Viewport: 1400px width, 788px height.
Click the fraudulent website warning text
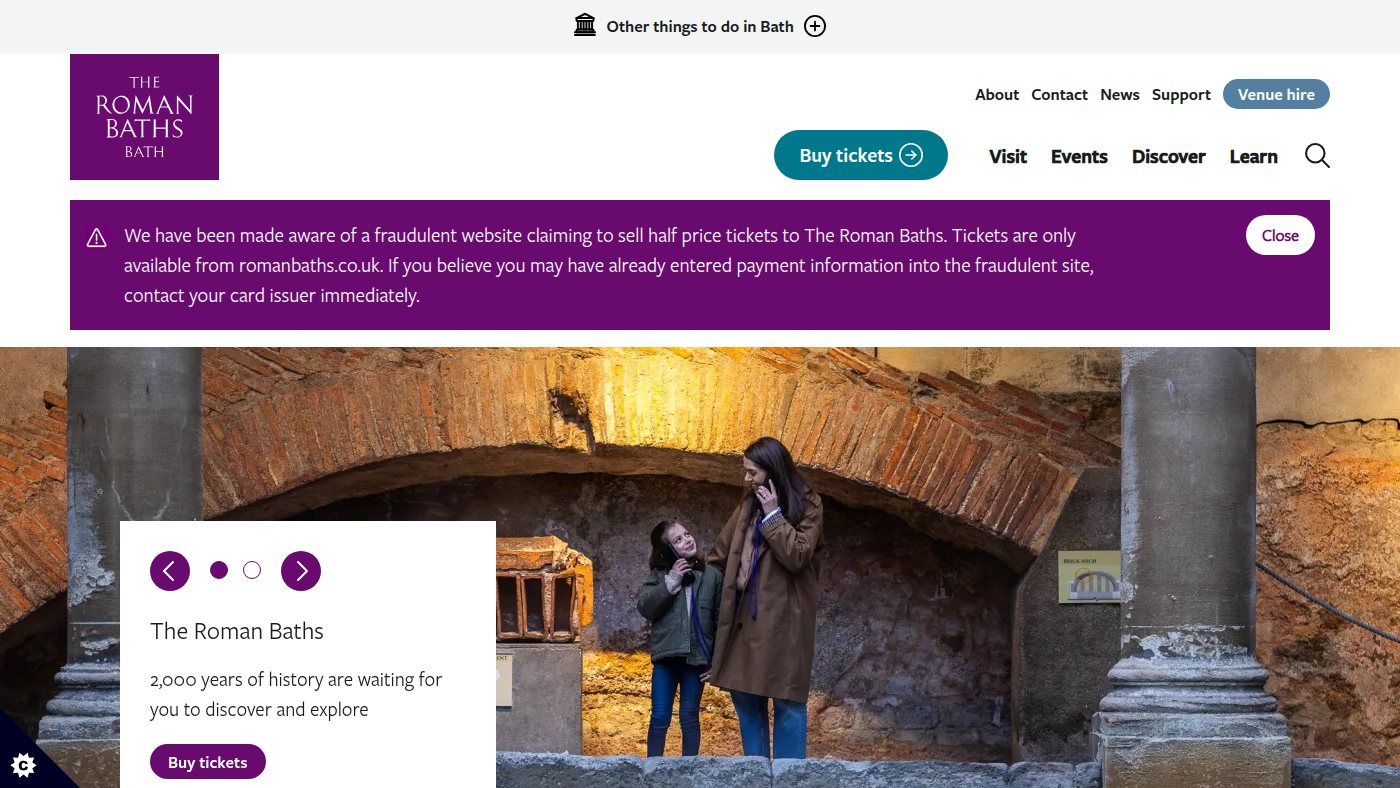610,266
